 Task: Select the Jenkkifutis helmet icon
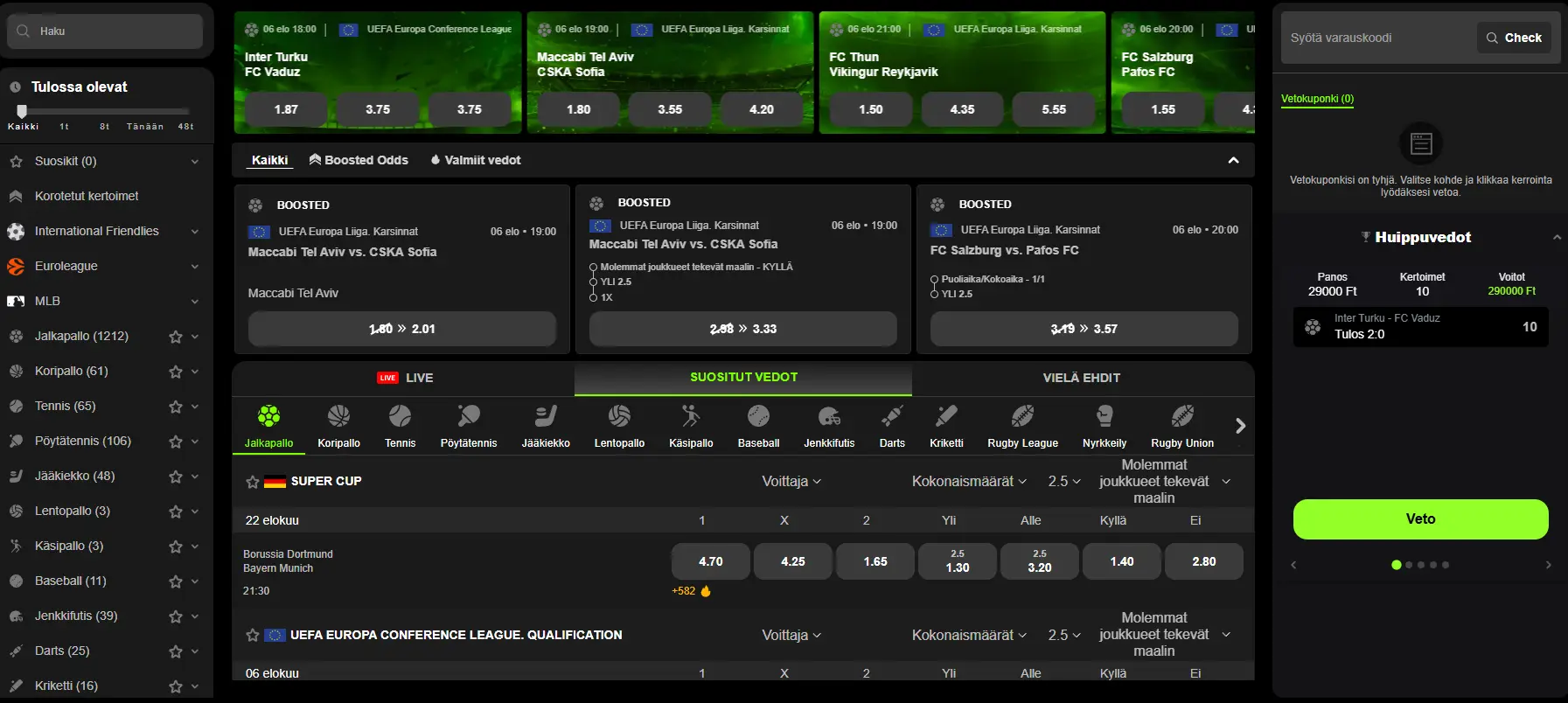829,415
